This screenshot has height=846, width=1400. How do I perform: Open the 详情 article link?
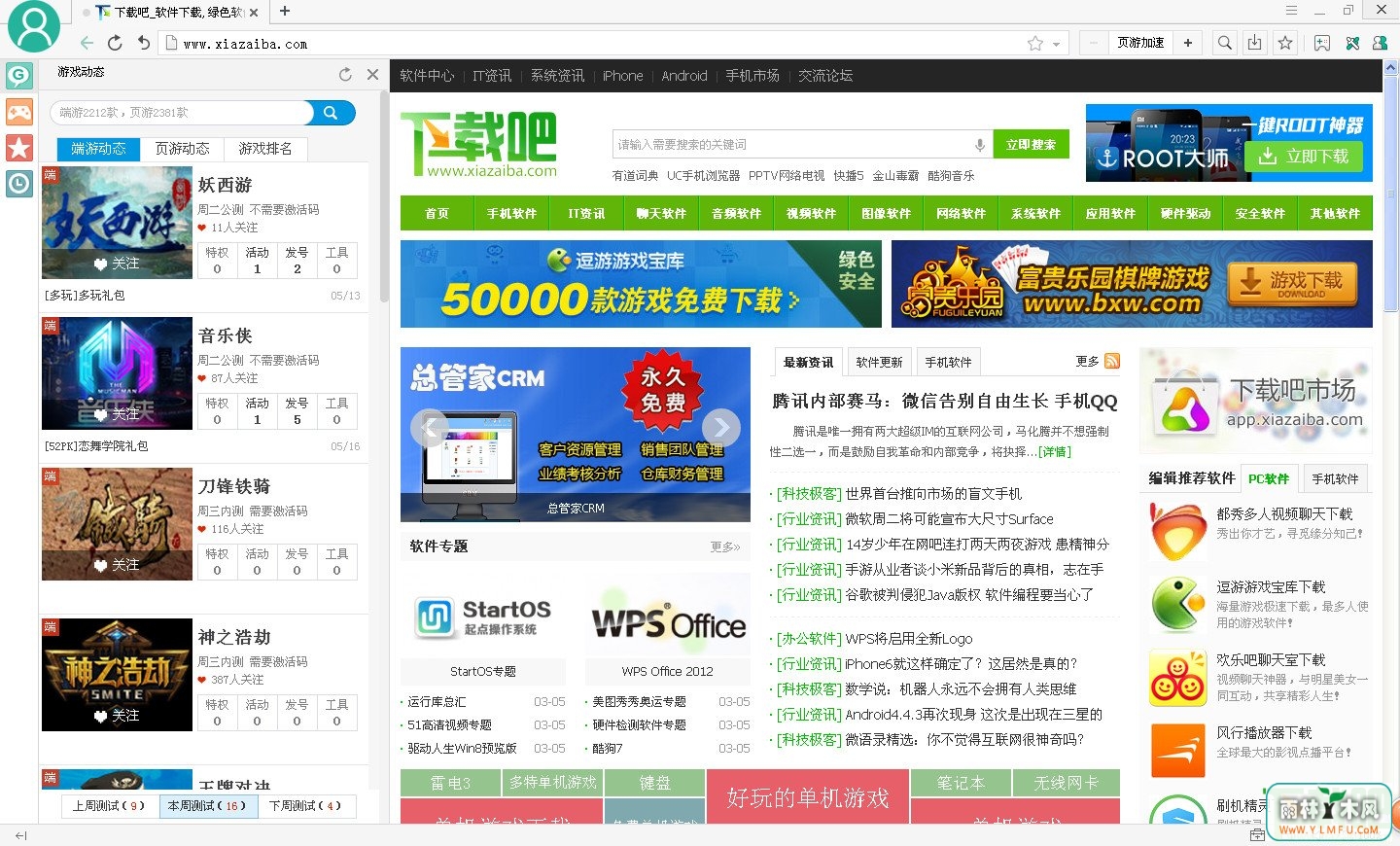point(1055,452)
